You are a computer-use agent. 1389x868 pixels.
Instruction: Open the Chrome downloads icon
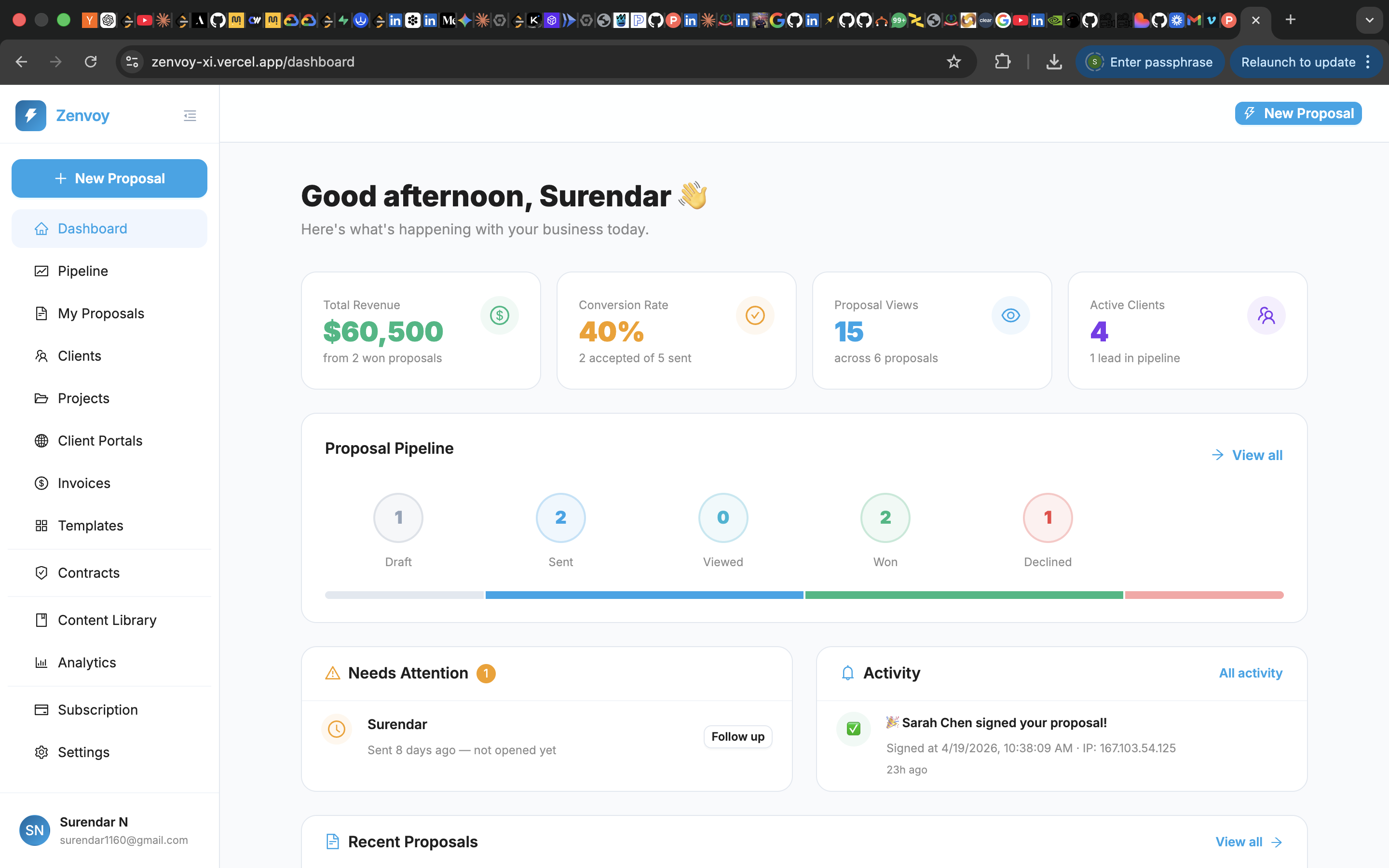1054,62
